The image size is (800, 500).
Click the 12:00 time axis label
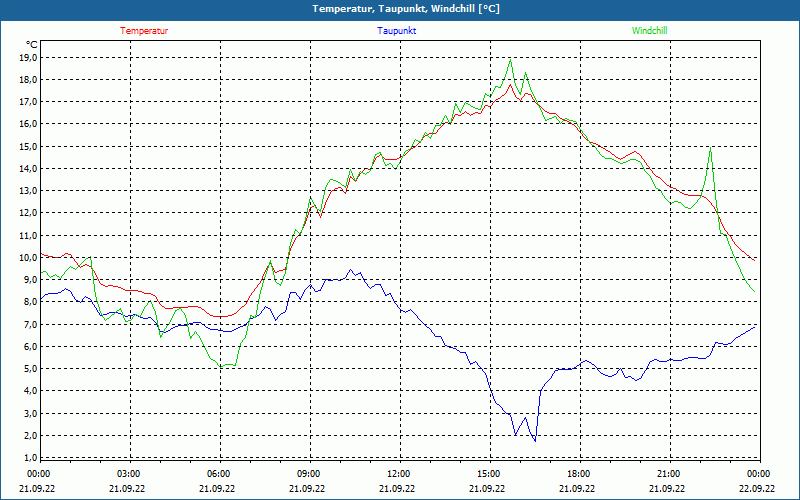pos(398,474)
